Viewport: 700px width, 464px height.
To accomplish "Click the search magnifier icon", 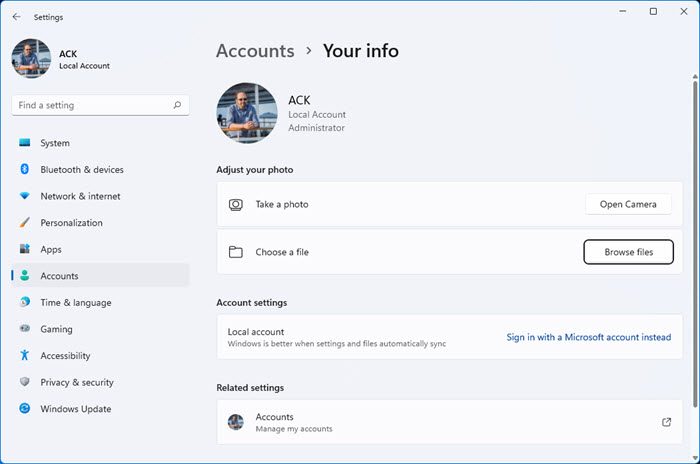I will pos(177,105).
